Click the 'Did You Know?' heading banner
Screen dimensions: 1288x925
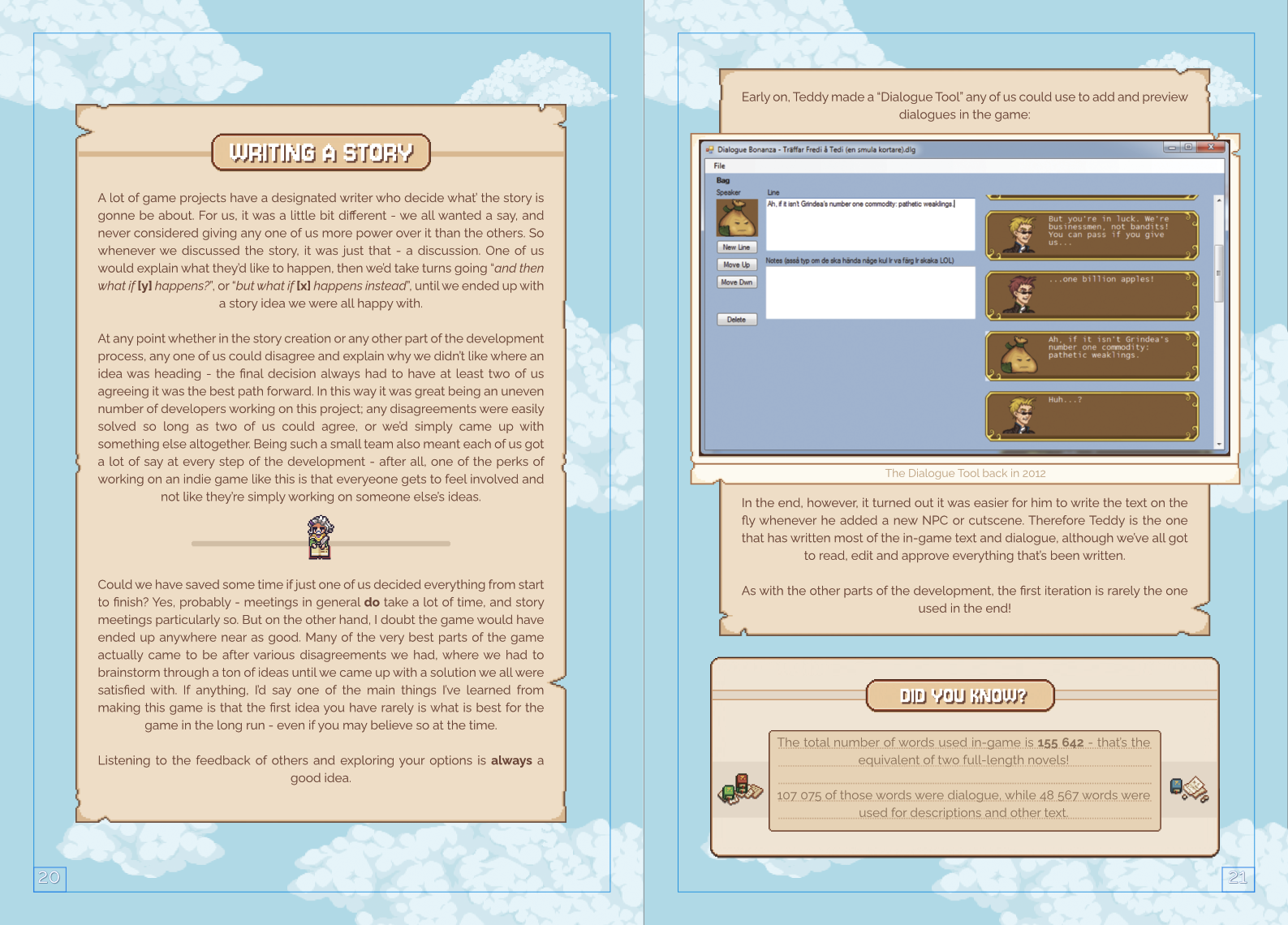(961, 695)
